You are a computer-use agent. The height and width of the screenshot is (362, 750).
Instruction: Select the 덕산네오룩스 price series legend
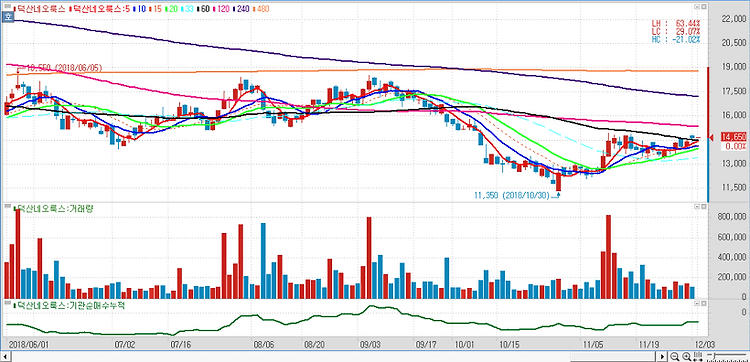[39, 9]
